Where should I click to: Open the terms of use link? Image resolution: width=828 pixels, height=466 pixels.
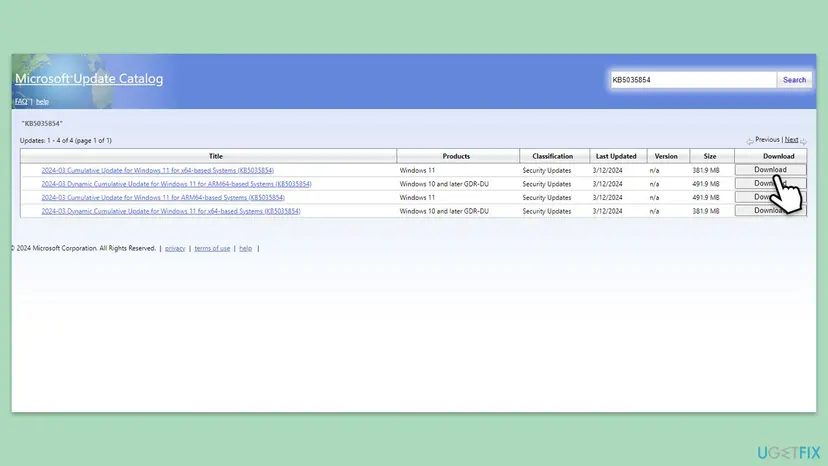point(212,248)
